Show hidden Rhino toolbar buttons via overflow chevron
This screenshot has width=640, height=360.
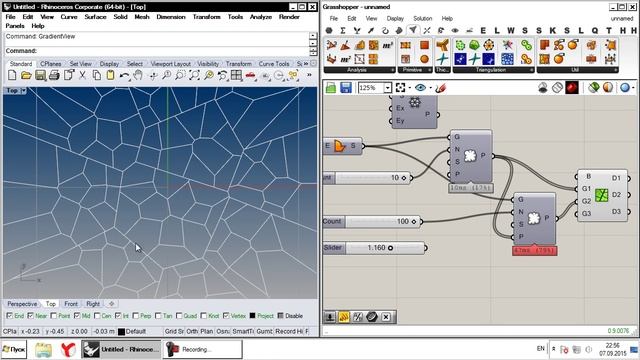[309, 75]
